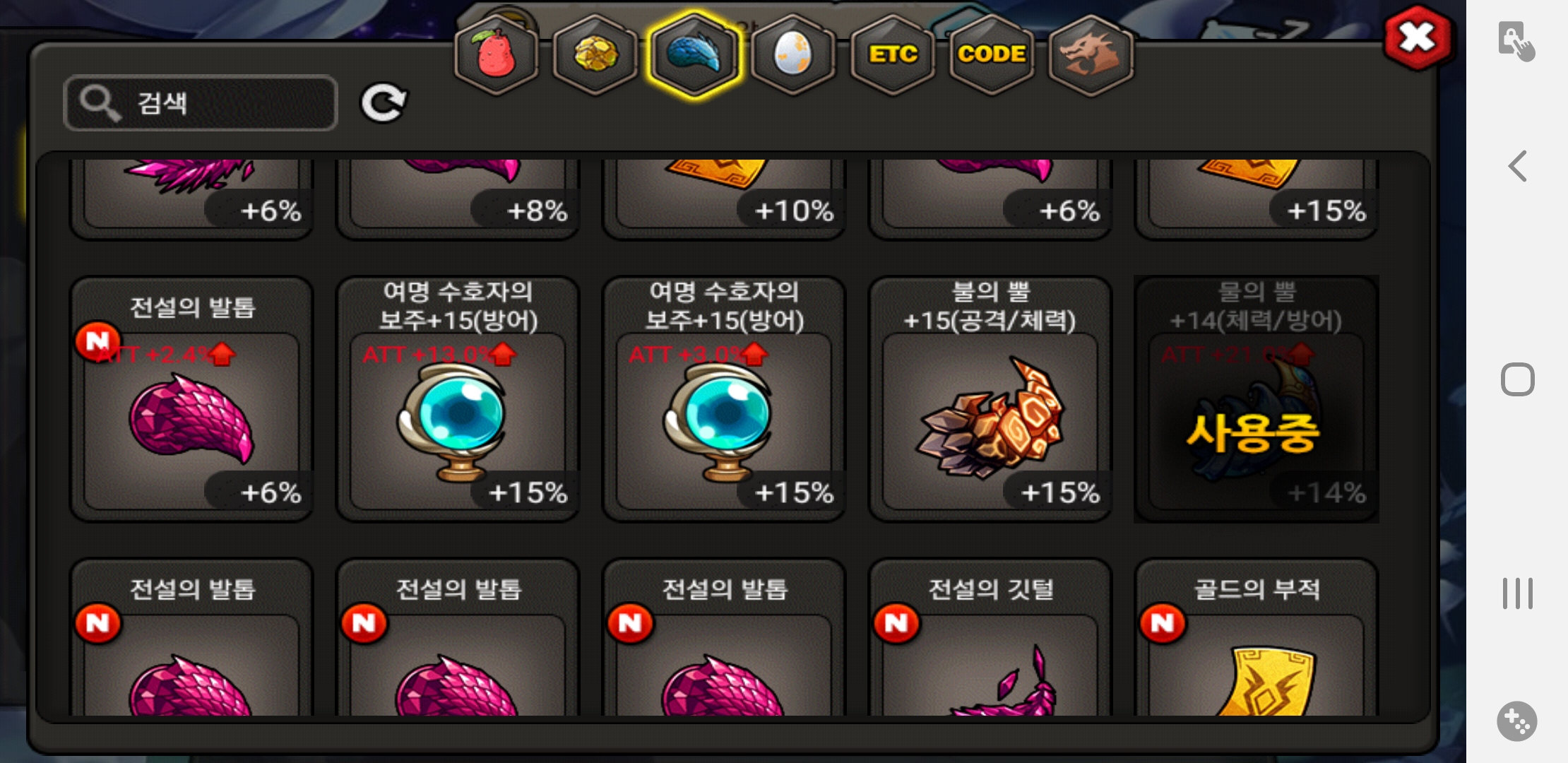Tap the Android home button
The image size is (1568, 763).
coord(1517,380)
